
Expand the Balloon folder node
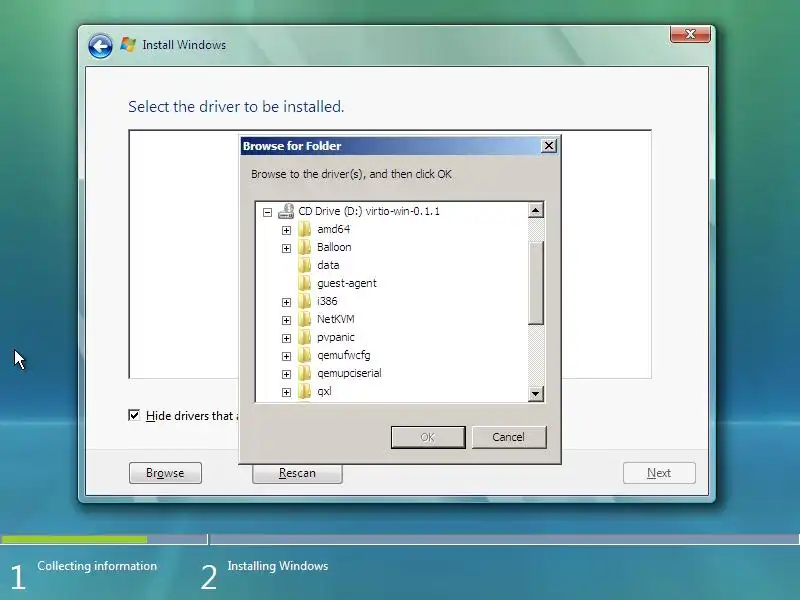click(286, 248)
